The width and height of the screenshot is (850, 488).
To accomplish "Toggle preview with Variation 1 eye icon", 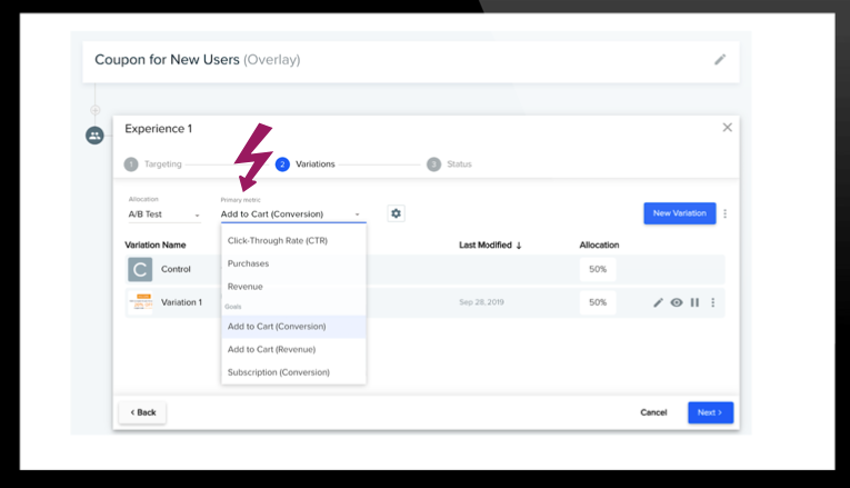I will tap(676, 302).
